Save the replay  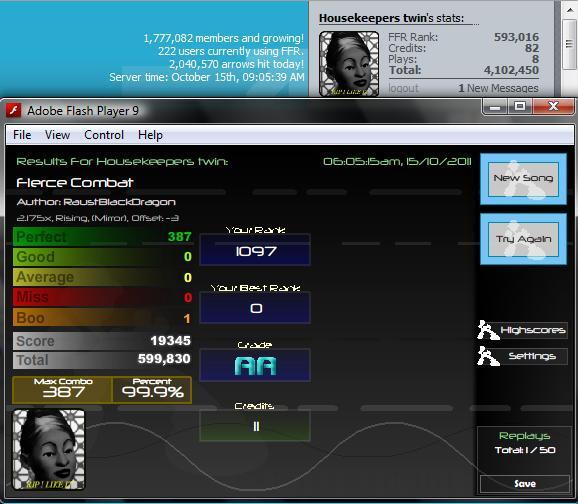point(525,483)
